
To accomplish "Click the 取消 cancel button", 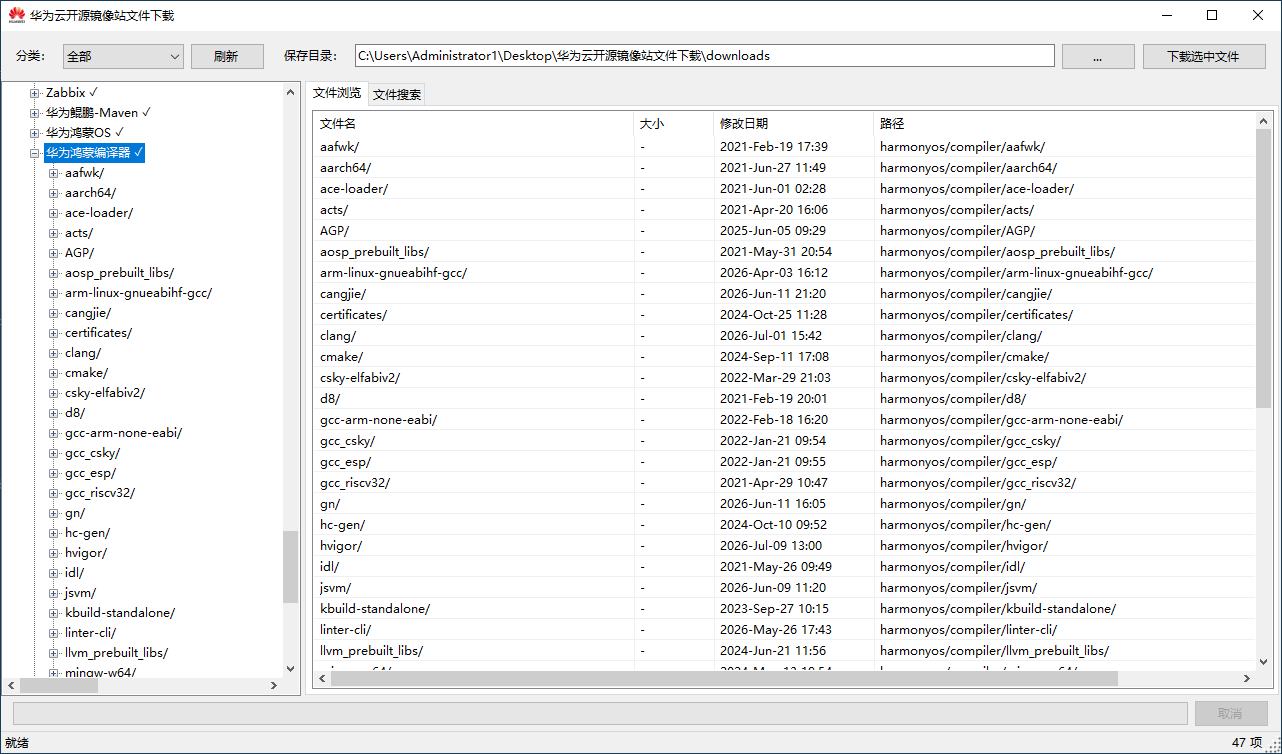I will (x=1230, y=713).
